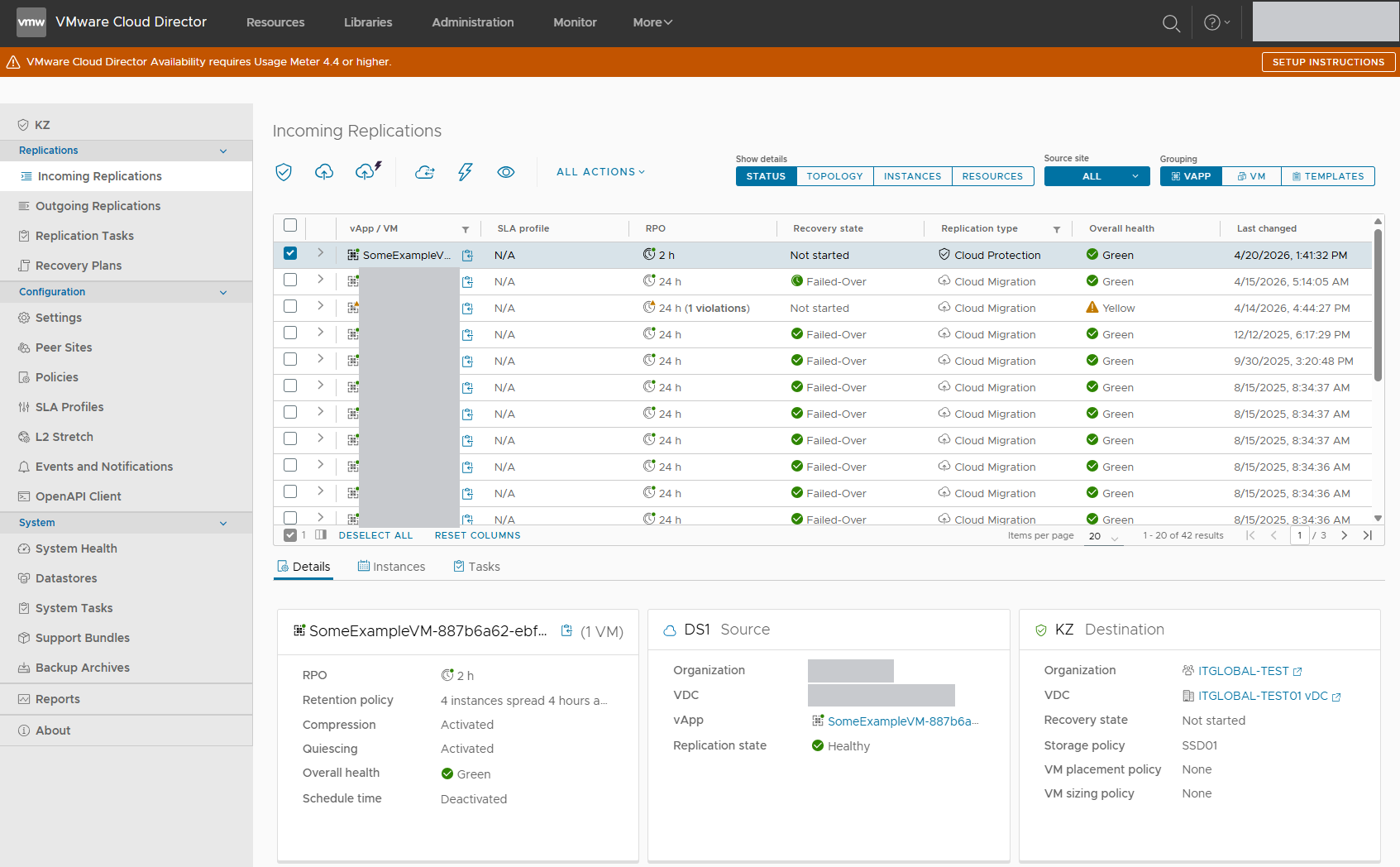Collapse the Replications sidebar section

(x=223, y=151)
